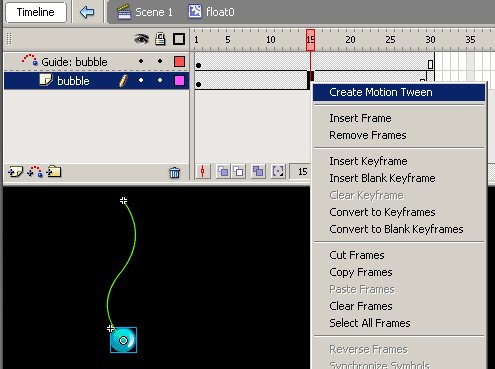Click the Center Frame button

tap(203, 172)
